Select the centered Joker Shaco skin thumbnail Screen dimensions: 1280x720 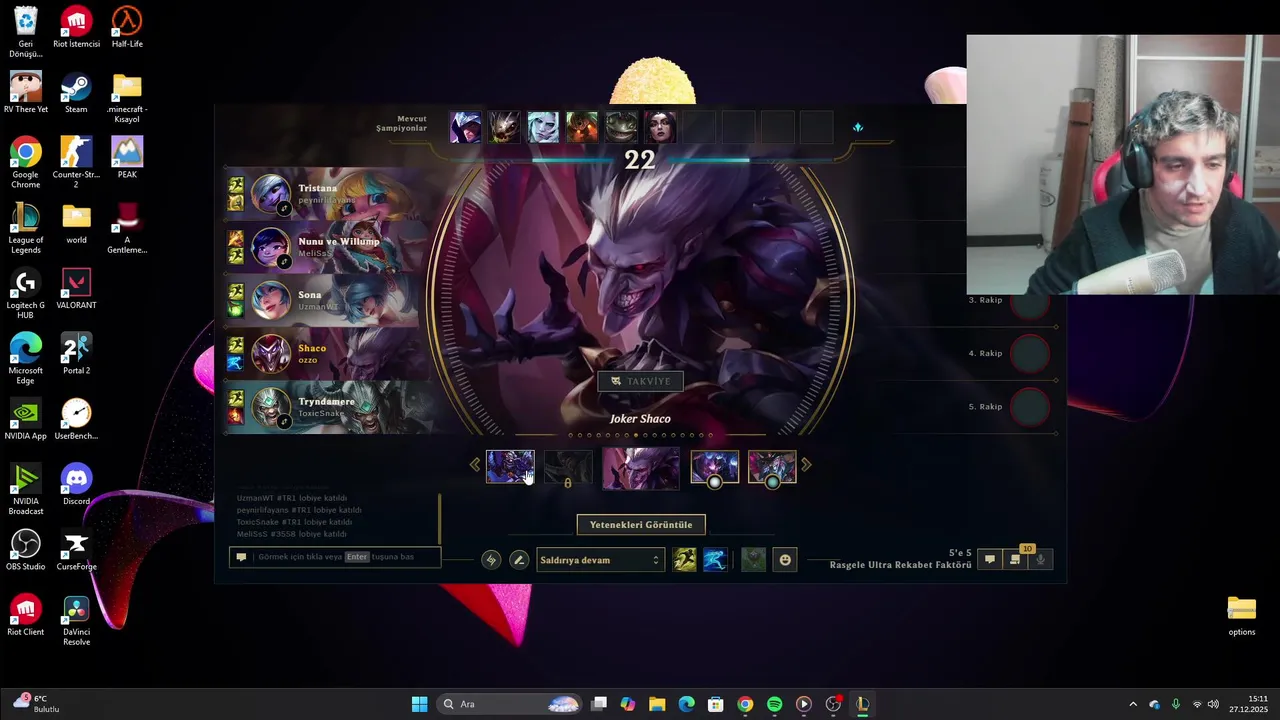[640, 468]
